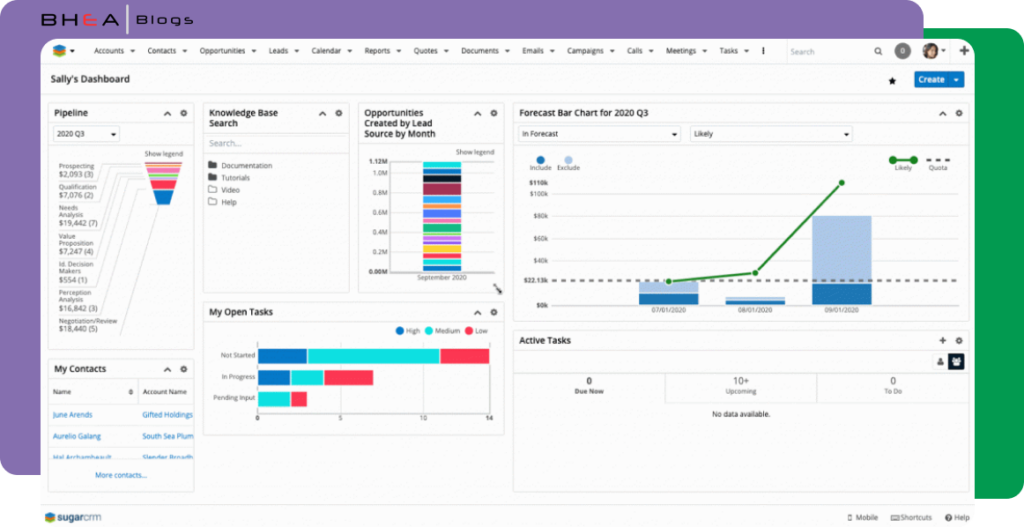Open the Documentation folder icon
This screenshot has height=527, width=1024.
pos(212,165)
